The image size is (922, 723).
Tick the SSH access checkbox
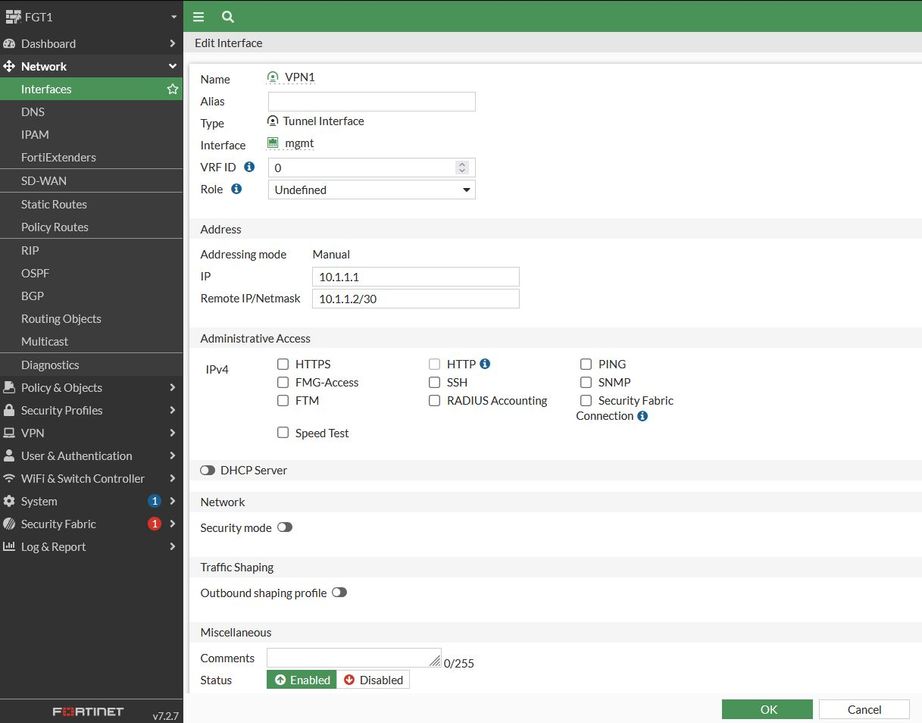tap(435, 383)
